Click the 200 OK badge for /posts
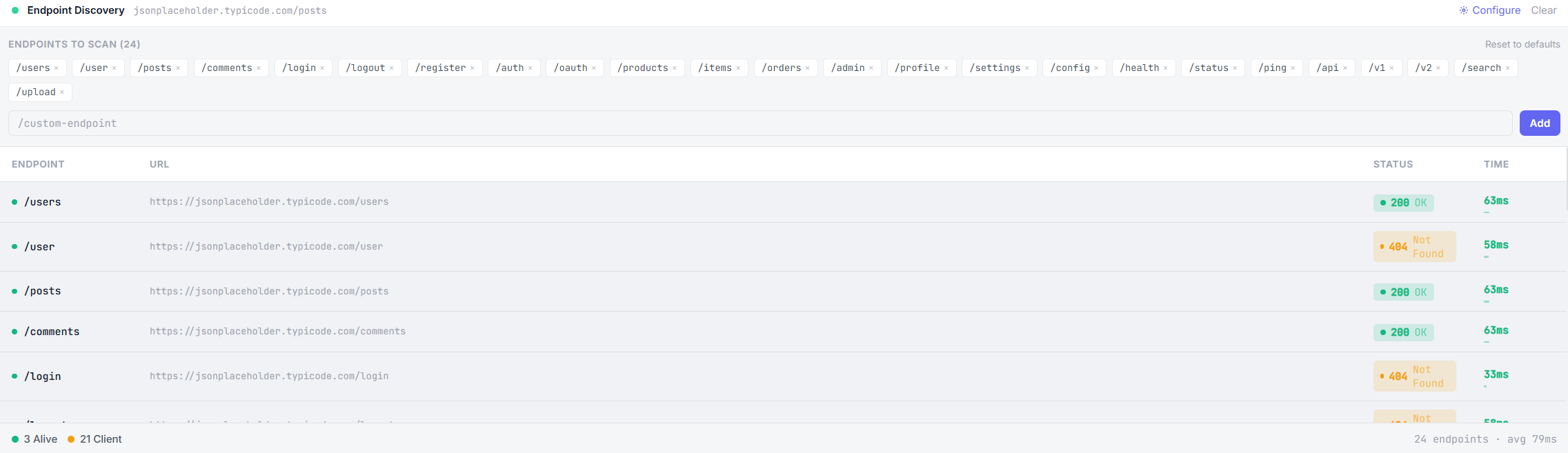 tap(1403, 292)
